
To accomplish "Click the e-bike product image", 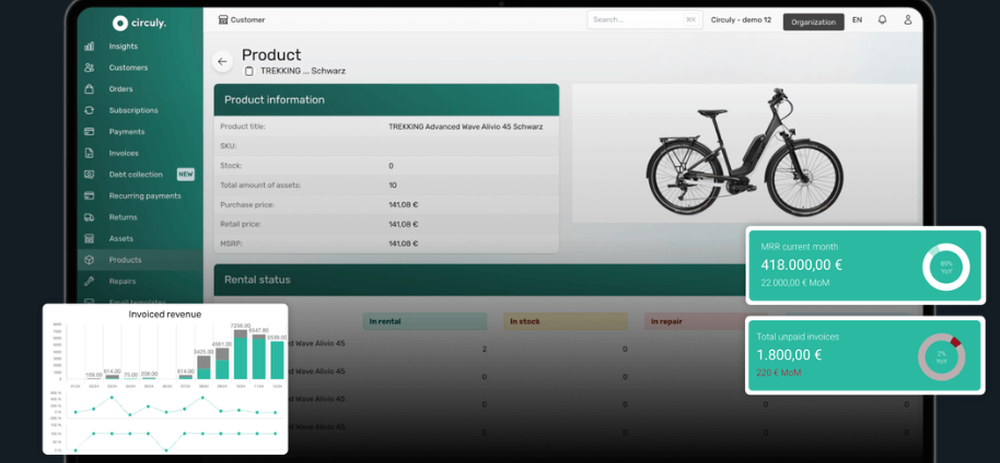I will [744, 153].
